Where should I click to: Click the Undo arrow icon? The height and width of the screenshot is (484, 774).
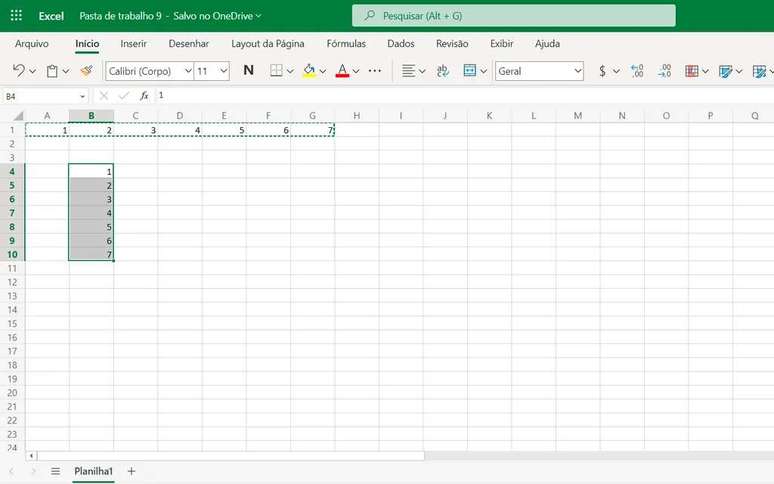coord(18,71)
